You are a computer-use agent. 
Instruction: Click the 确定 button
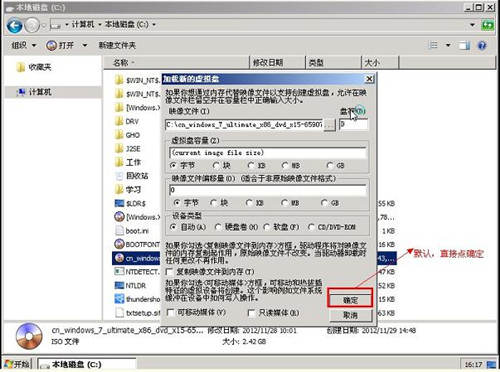point(350,300)
